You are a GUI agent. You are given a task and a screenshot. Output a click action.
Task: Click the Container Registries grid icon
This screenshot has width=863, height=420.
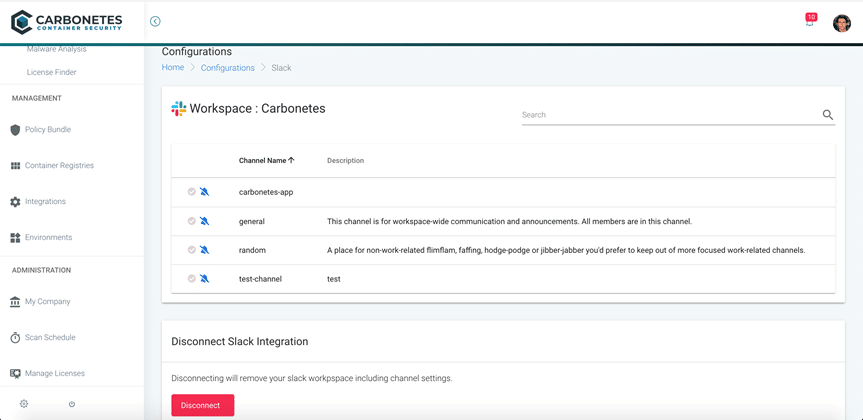[x=15, y=166]
